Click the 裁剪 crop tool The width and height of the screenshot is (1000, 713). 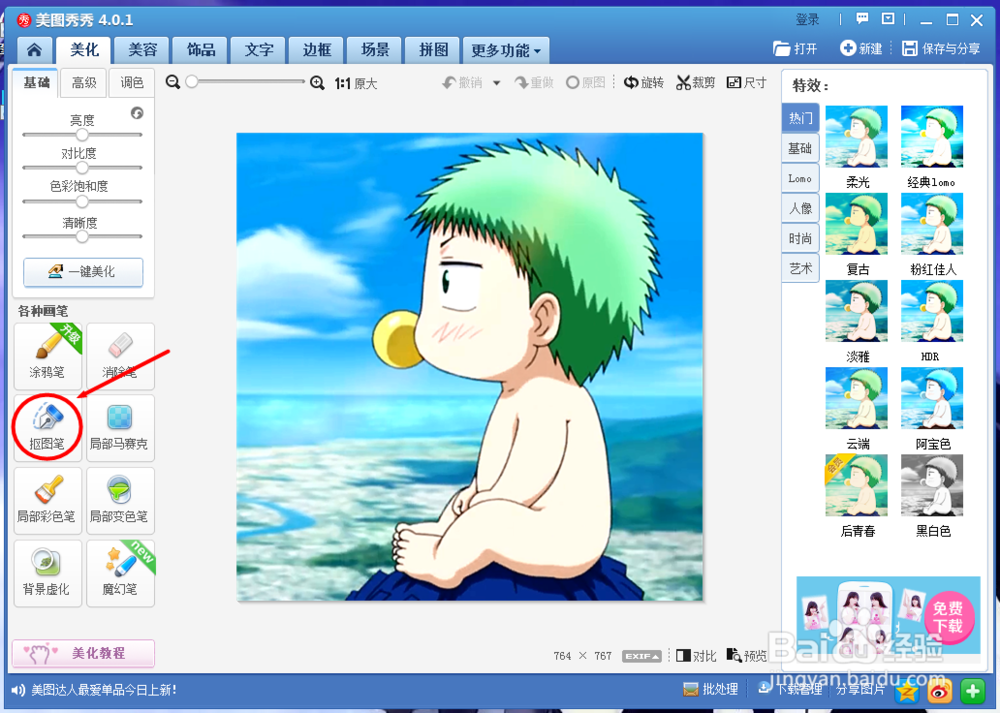(696, 82)
